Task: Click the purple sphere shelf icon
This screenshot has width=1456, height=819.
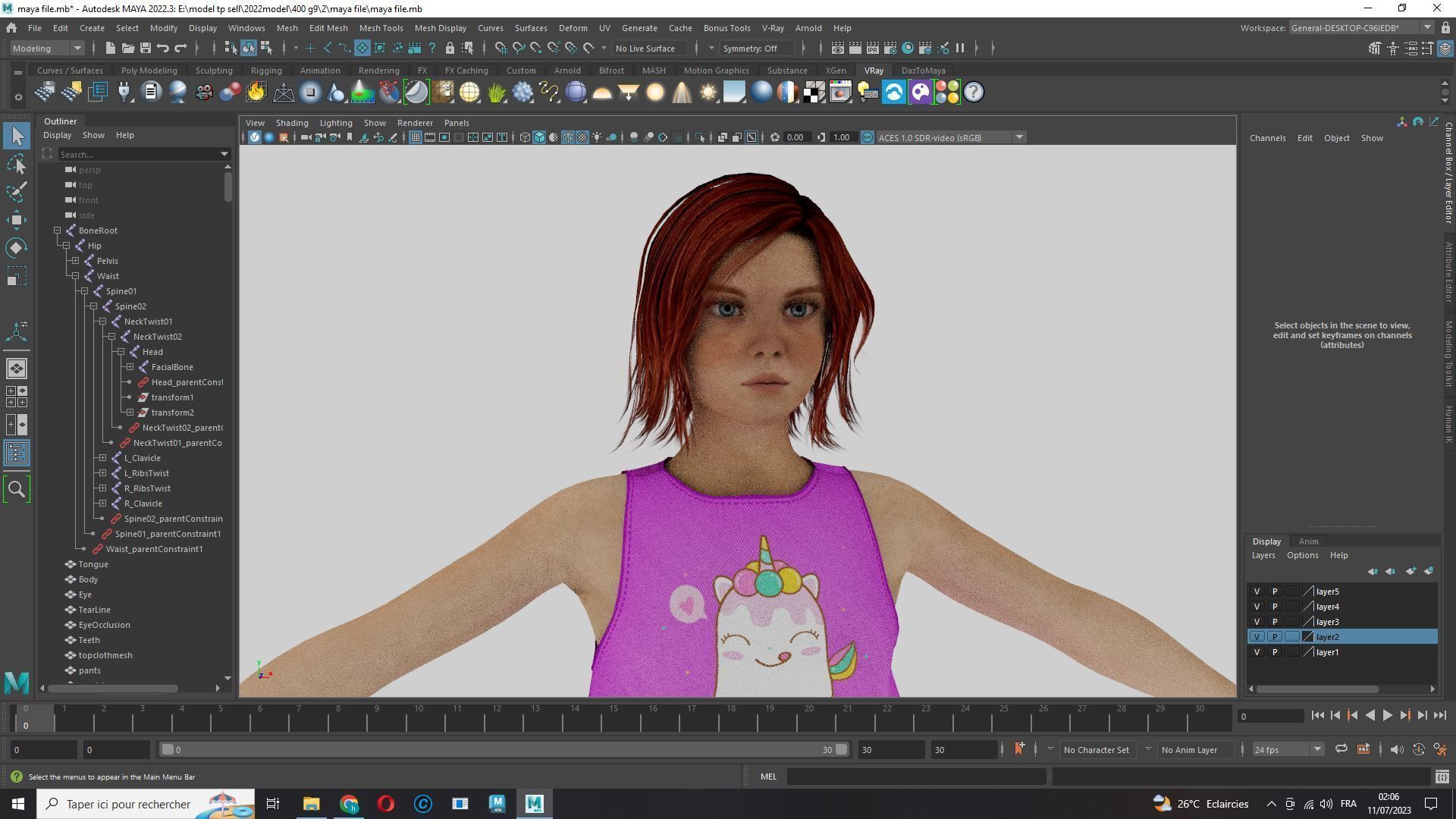Action: pyautogui.click(x=576, y=93)
